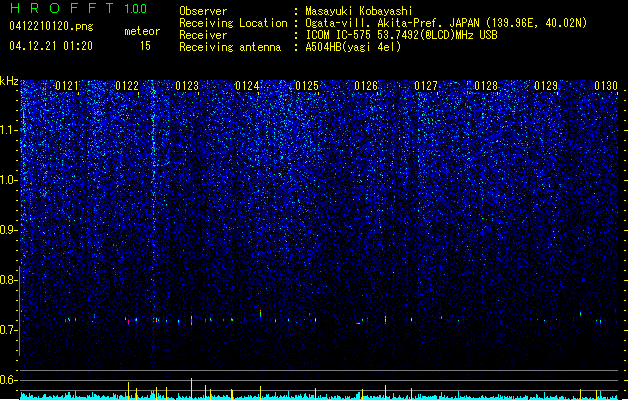Select the filename 0412210120.png
This screenshot has height=400, width=629.
point(51,26)
